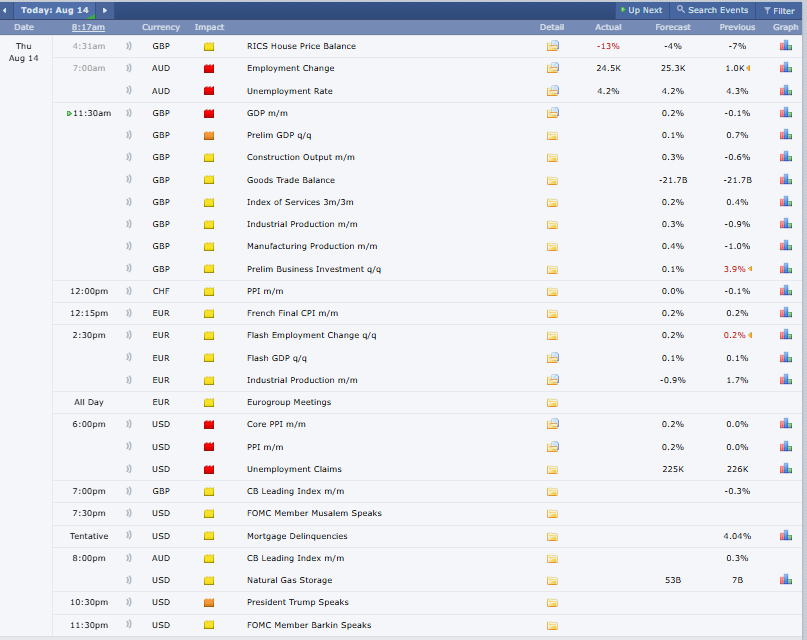Image resolution: width=807 pixels, height=640 pixels.
Task: Select the Today: Aug 14 tab
Action: 57,10
